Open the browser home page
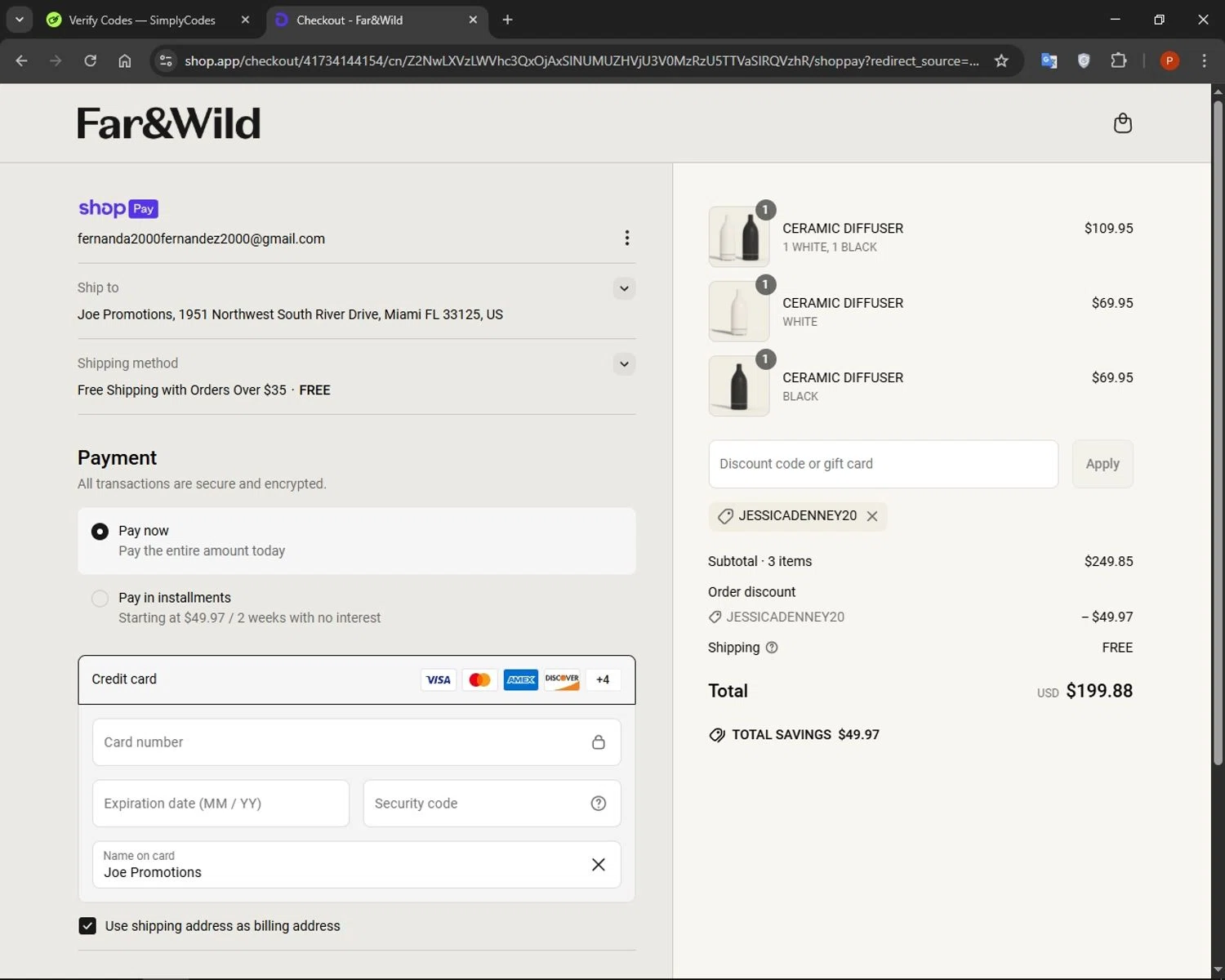The width and height of the screenshot is (1225, 980). (124, 60)
